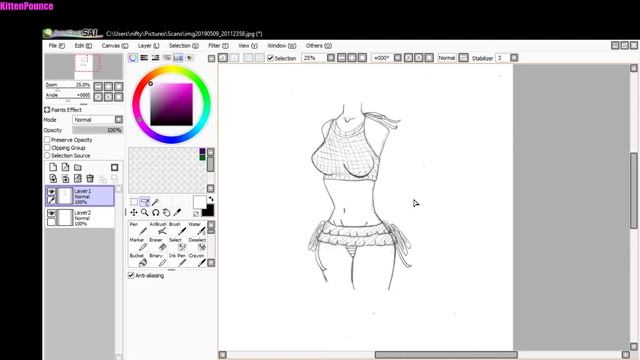The height and width of the screenshot is (360, 640).
Task: Select the Bucket fill tool
Action: tap(138, 260)
